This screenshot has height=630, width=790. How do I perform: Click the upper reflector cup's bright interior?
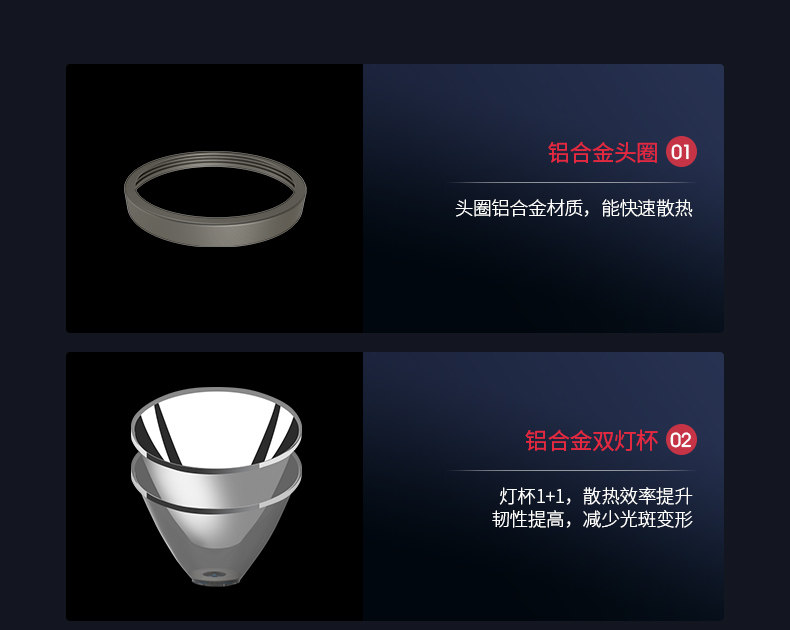click(x=217, y=423)
